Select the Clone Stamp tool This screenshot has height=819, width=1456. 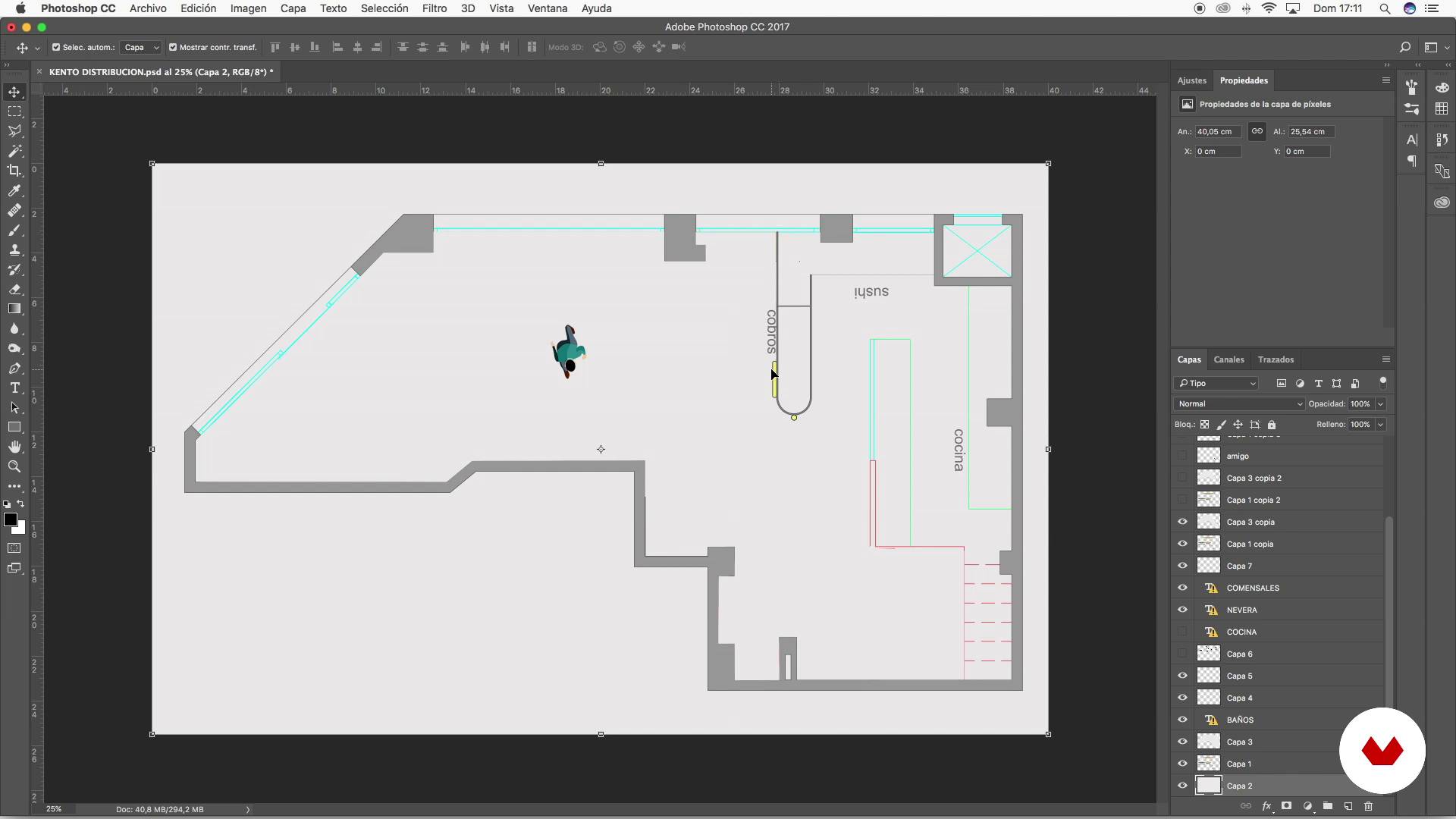[x=14, y=249]
